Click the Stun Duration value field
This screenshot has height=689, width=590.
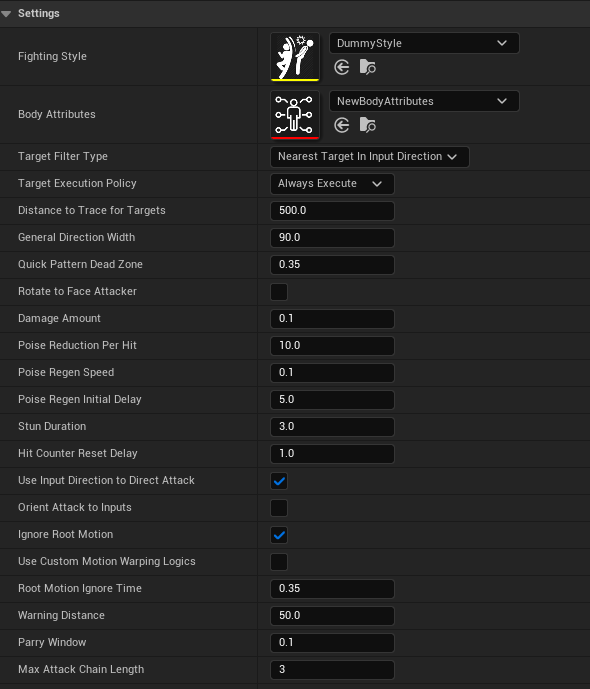coord(332,427)
